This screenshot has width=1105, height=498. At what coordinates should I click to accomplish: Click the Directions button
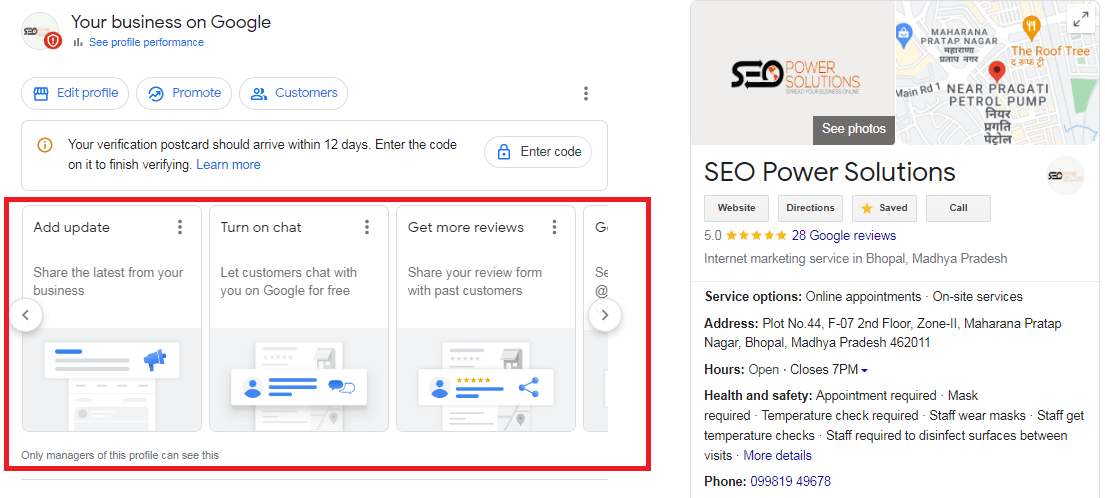(810, 208)
